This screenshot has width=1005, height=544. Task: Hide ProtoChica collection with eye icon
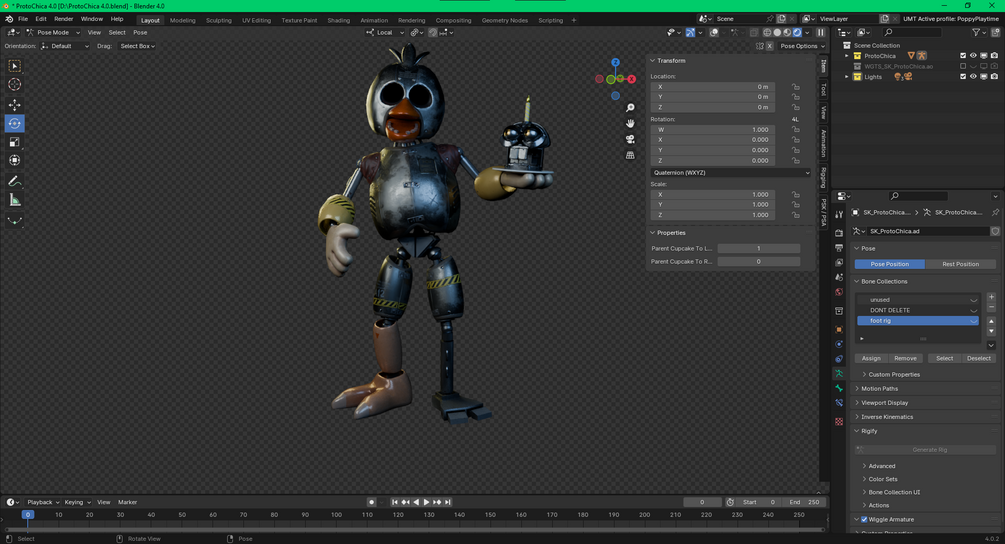[x=973, y=56]
